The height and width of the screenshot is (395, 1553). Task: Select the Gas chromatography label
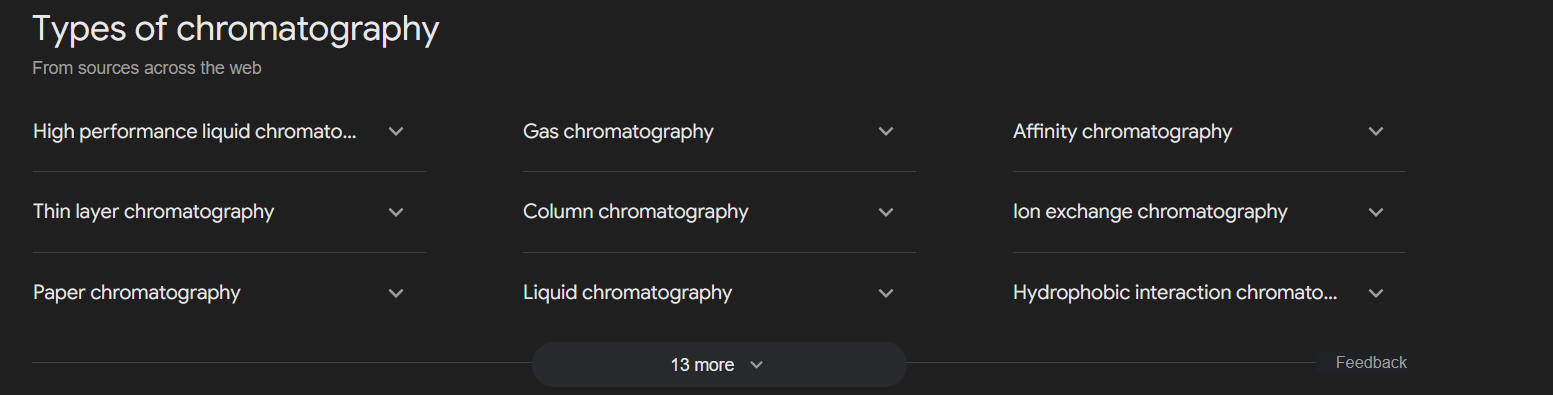(x=618, y=131)
